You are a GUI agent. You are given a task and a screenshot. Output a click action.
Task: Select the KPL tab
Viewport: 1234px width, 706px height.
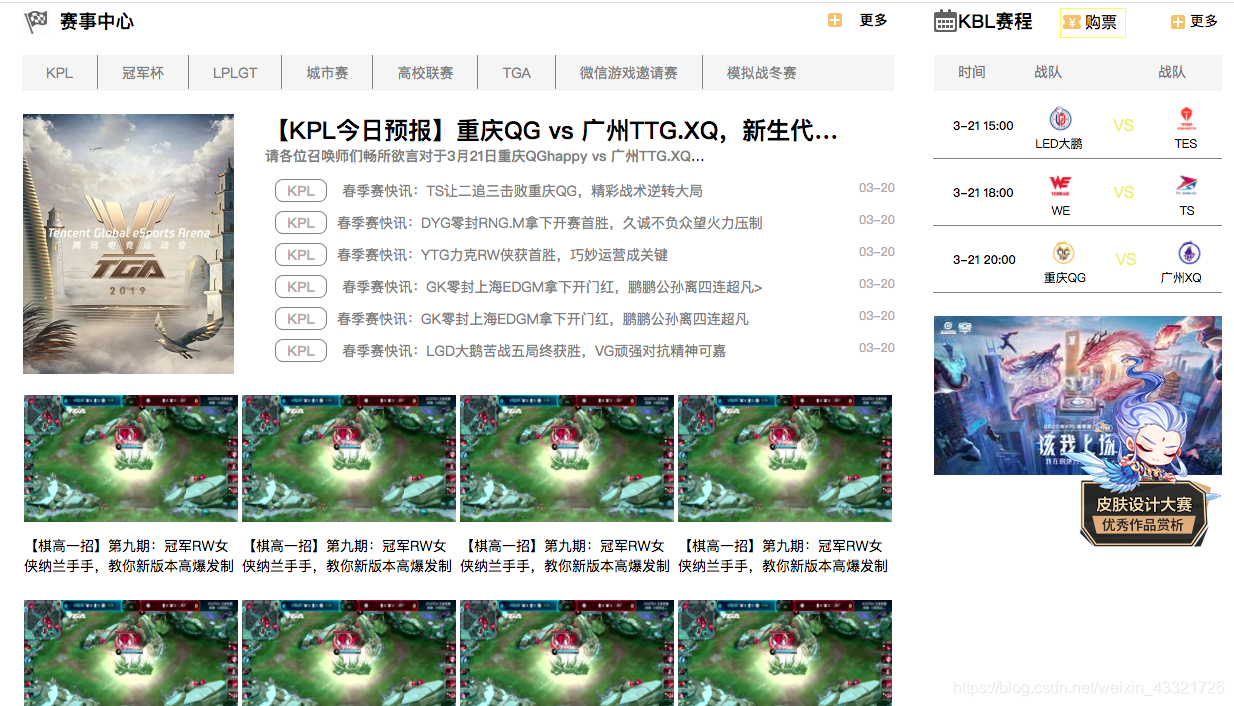pyautogui.click(x=60, y=73)
